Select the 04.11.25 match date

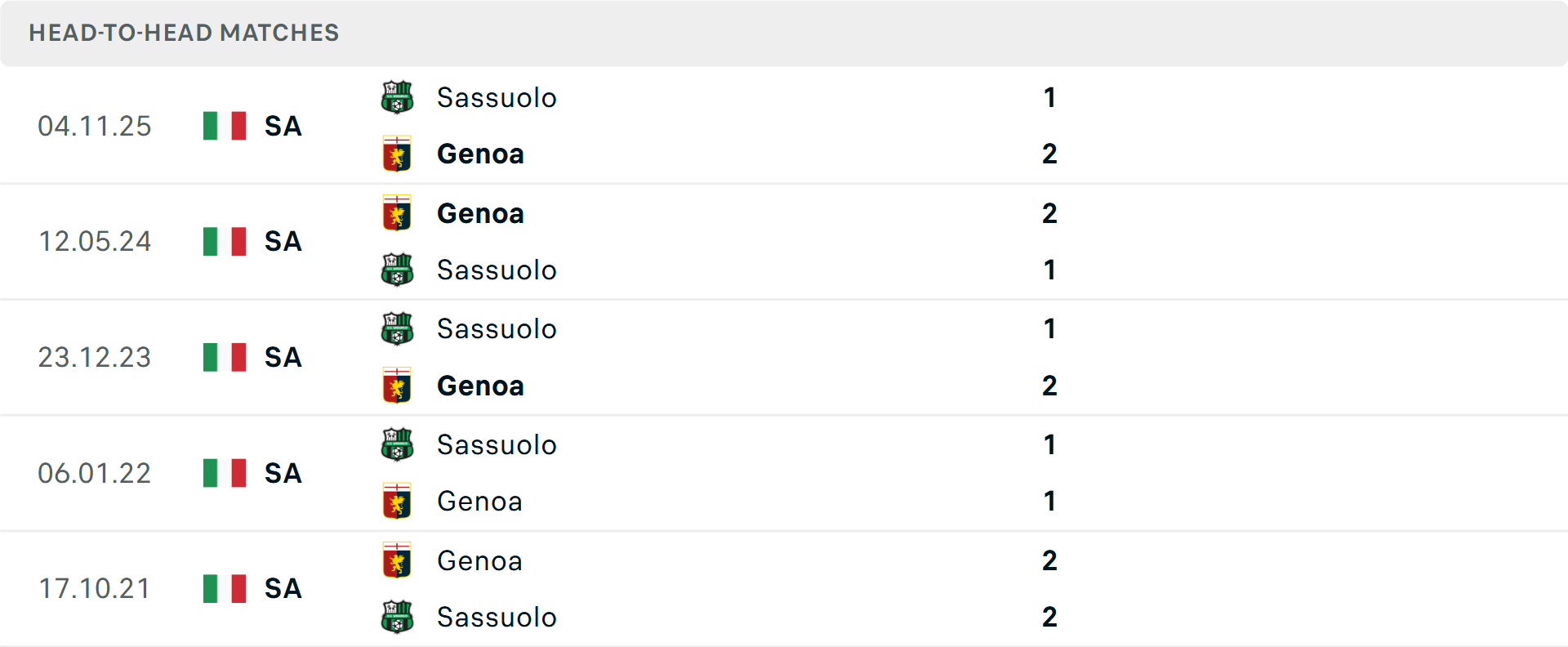pyautogui.click(x=95, y=126)
